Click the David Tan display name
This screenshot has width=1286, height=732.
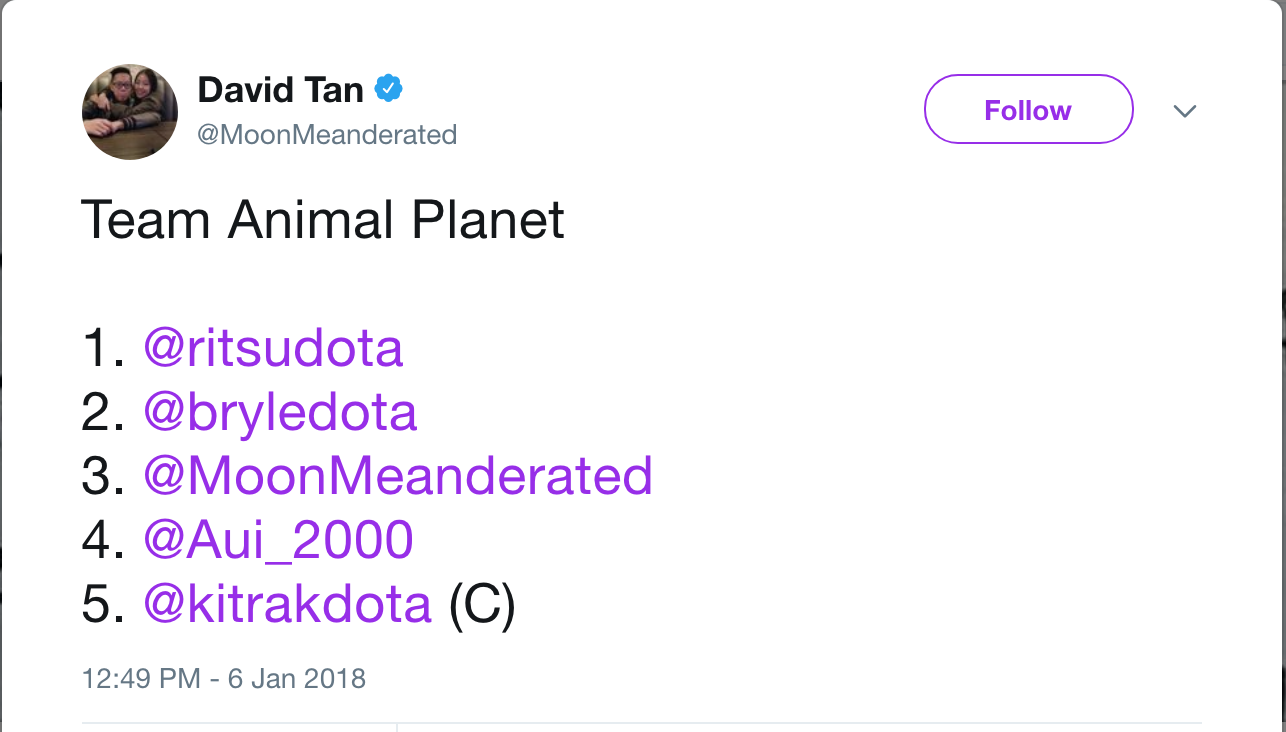[280, 90]
